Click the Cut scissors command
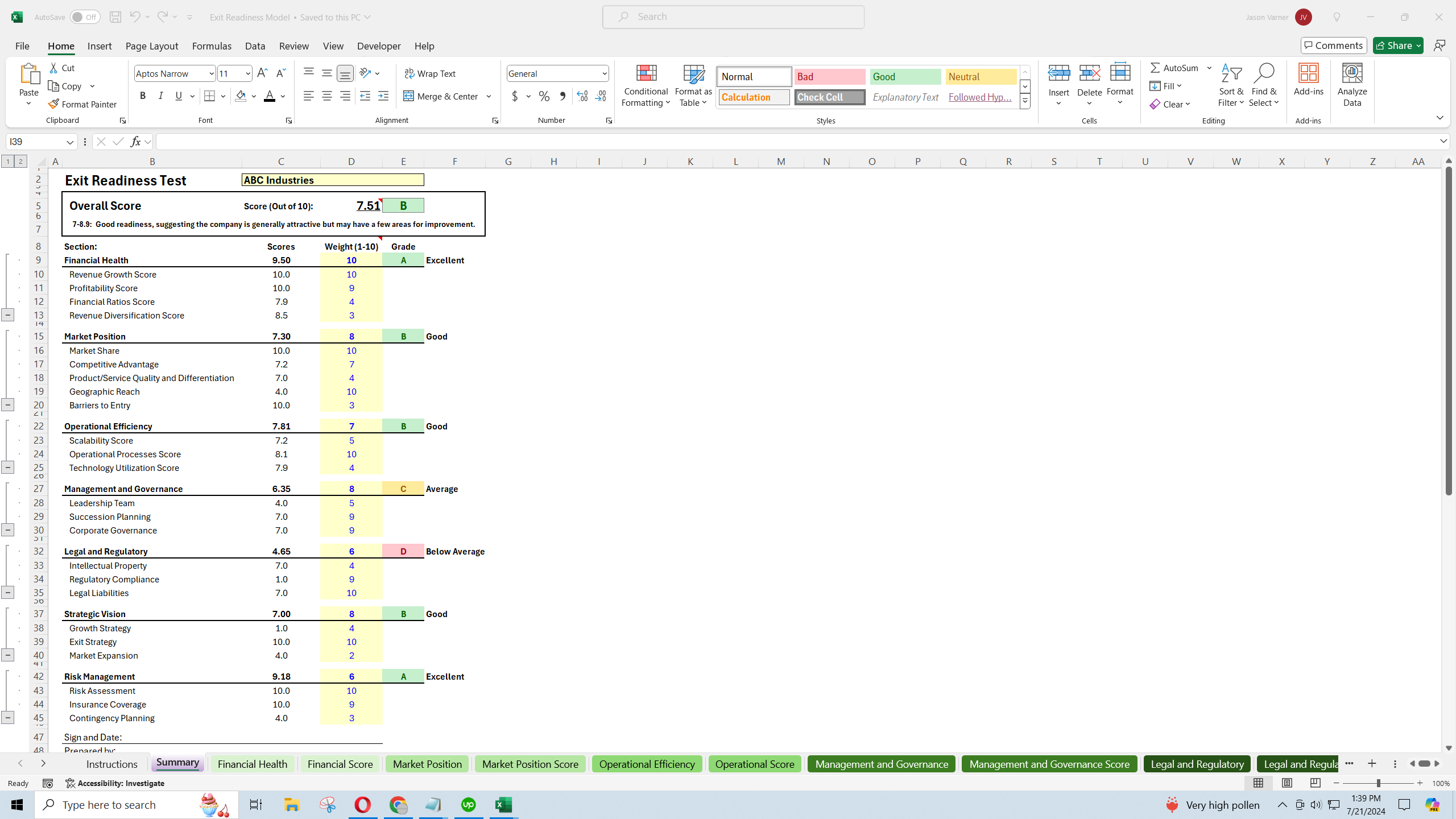 (62, 68)
